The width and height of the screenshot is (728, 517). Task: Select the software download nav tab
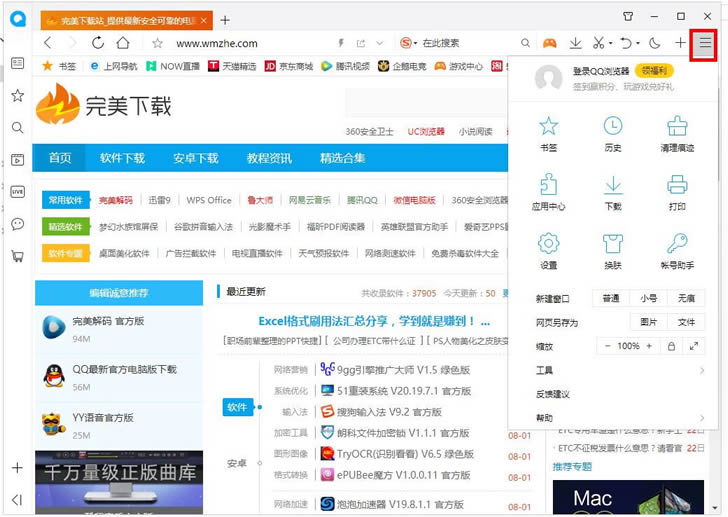pos(123,158)
